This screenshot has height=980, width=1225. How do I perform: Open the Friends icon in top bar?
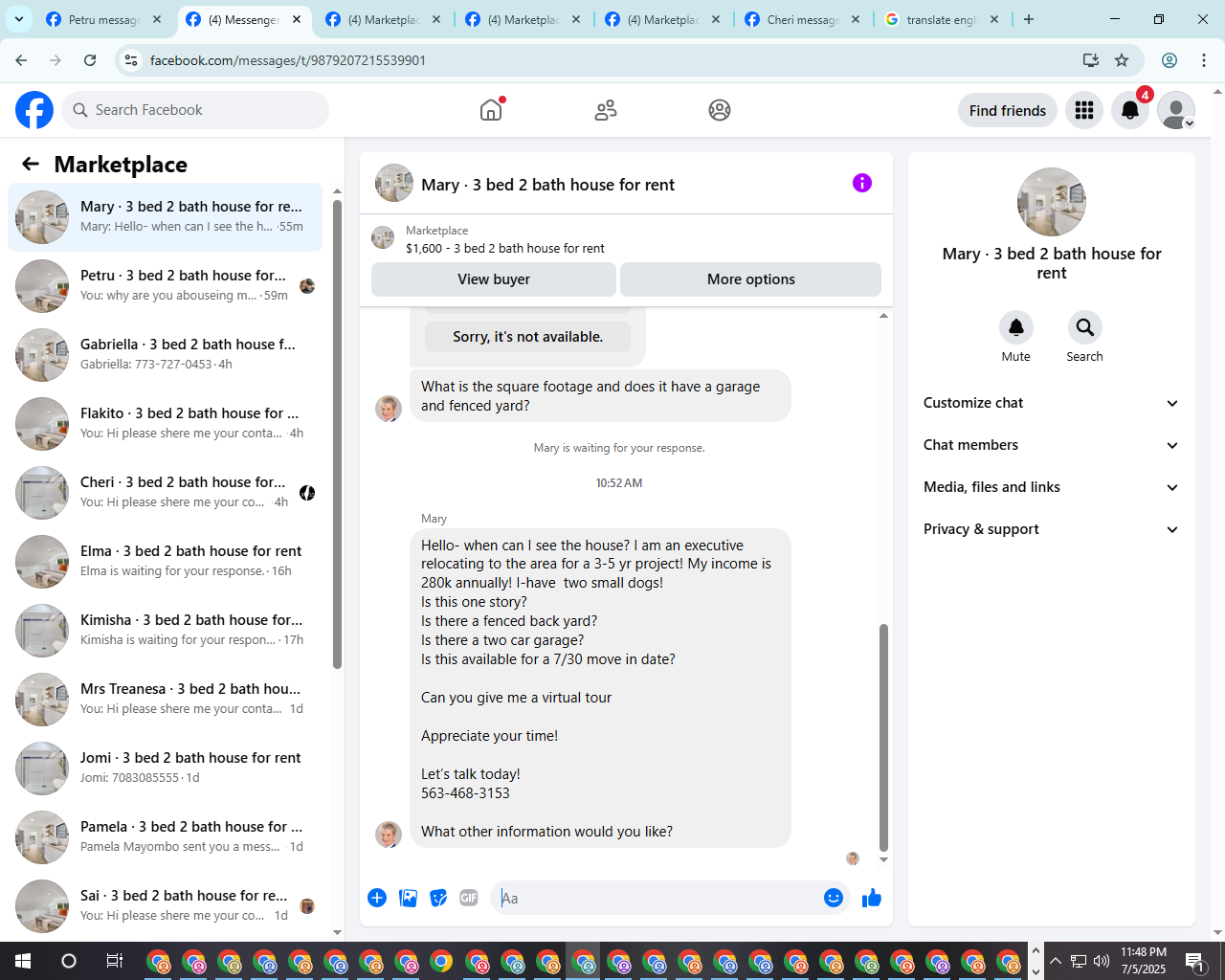pos(606,110)
